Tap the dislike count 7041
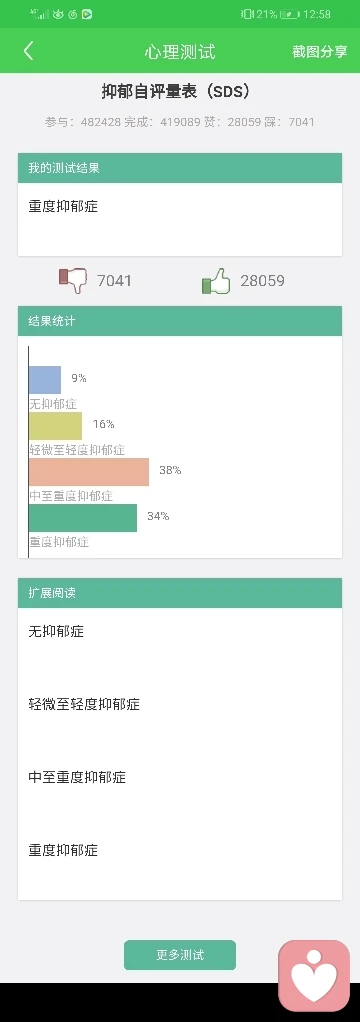The width and height of the screenshot is (360, 1022). [x=114, y=281]
